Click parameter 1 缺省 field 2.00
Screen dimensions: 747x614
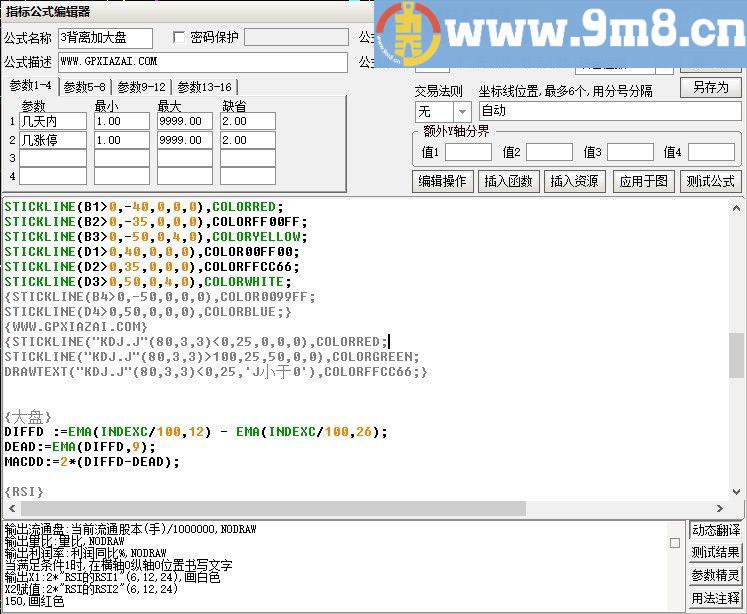coord(248,121)
